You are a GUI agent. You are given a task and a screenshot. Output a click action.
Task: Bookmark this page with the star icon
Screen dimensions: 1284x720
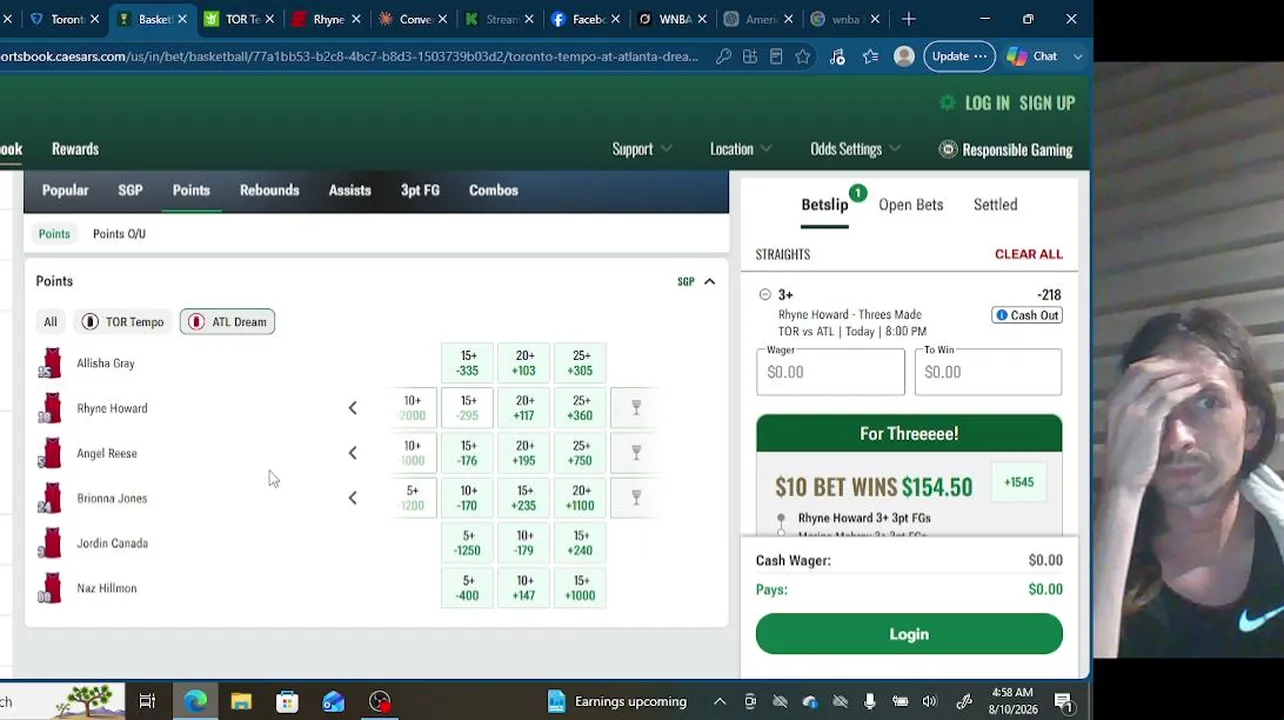point(802,57)
